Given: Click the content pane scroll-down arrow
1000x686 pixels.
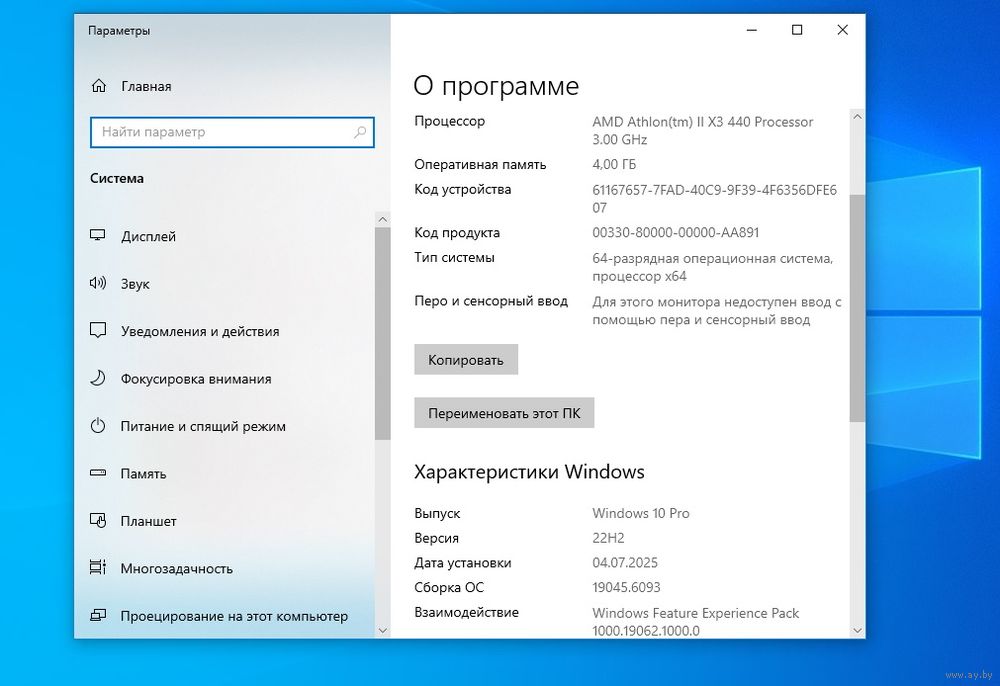Looking at the screenshot, I should (x=857, y=630).
